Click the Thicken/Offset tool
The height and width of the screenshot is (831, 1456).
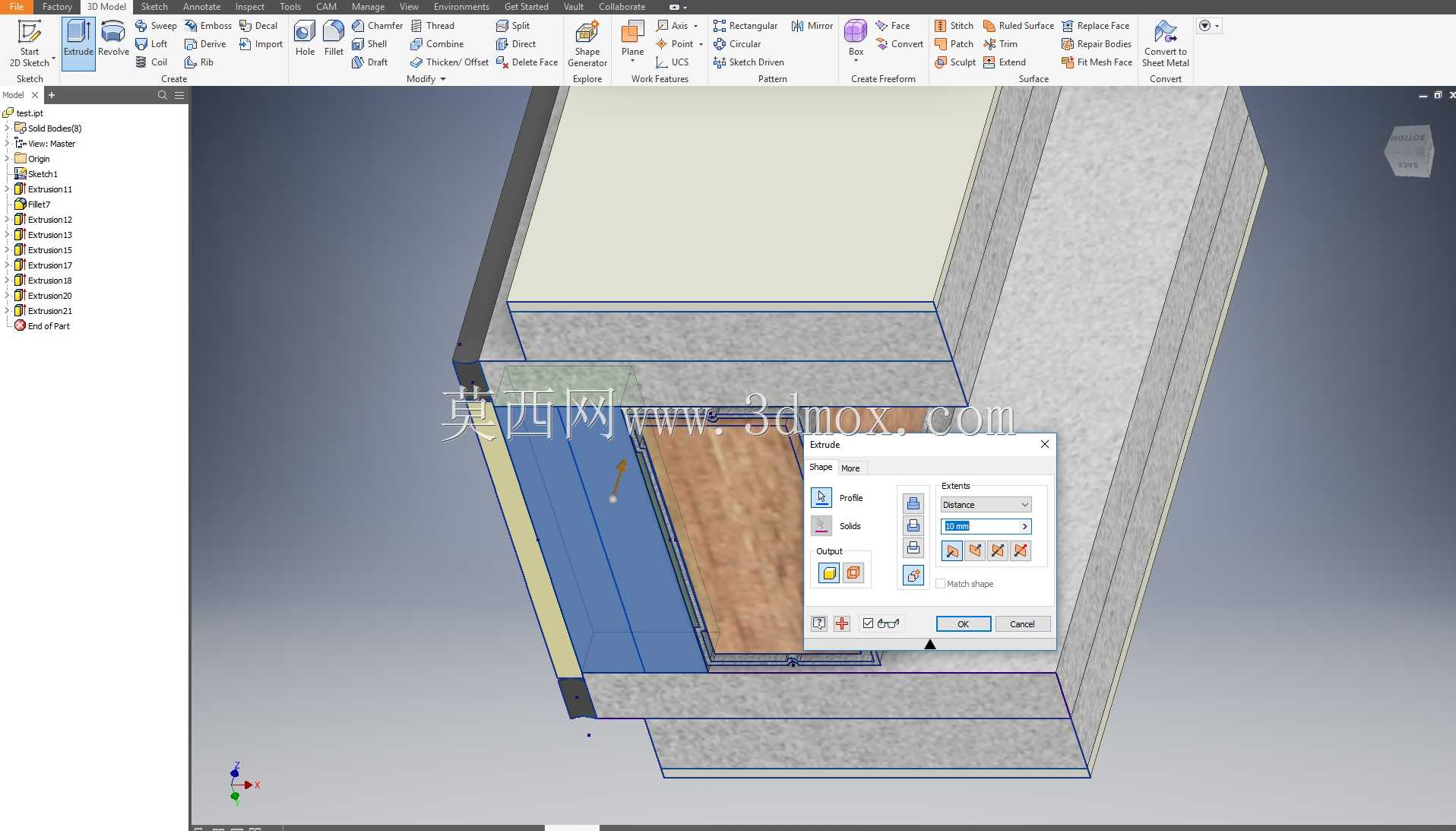coord(449,62)
